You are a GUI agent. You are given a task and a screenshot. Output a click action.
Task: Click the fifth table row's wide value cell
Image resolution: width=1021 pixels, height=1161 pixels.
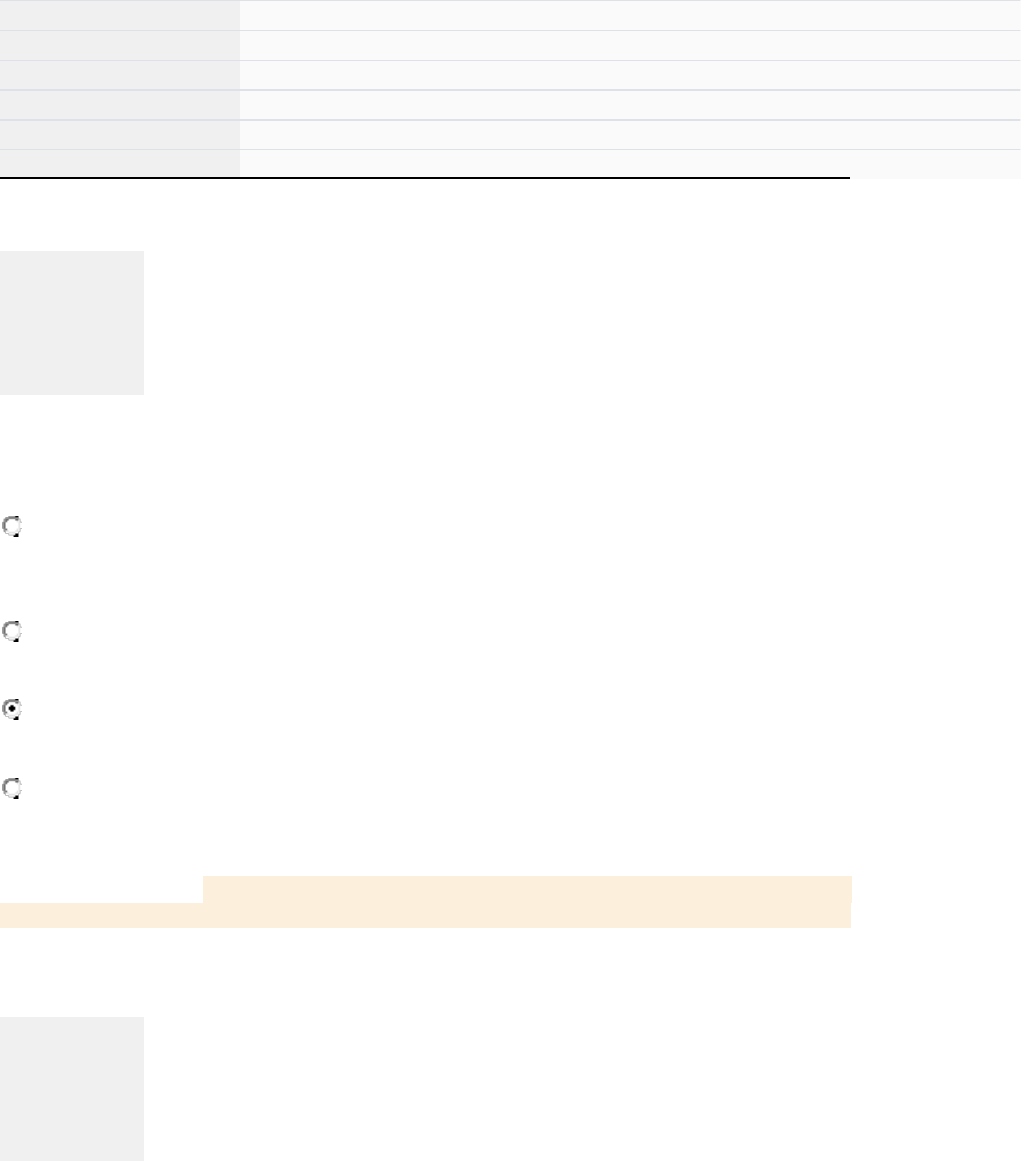coord(630,135)
